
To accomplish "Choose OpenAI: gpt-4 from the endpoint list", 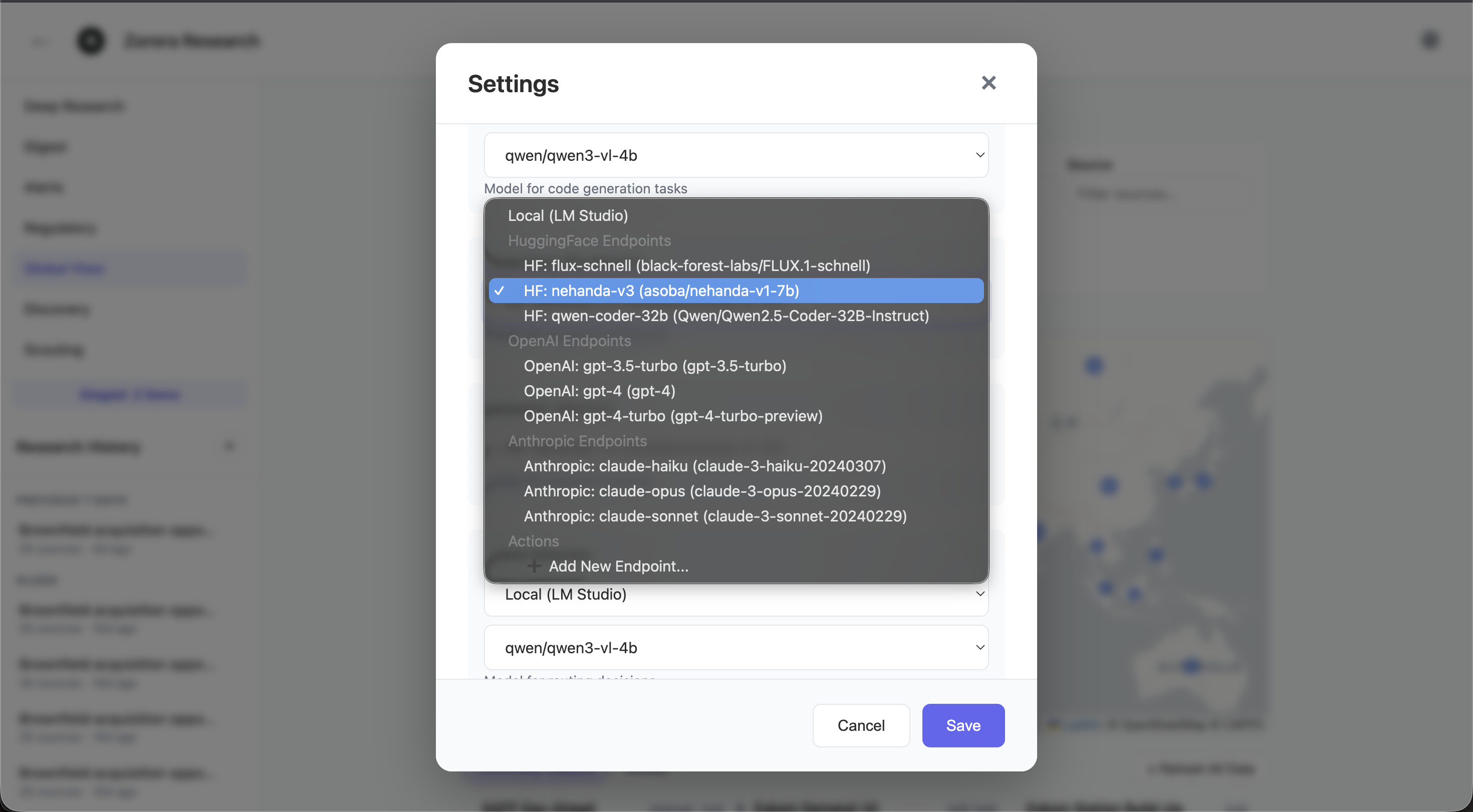I will coord(599,391).
